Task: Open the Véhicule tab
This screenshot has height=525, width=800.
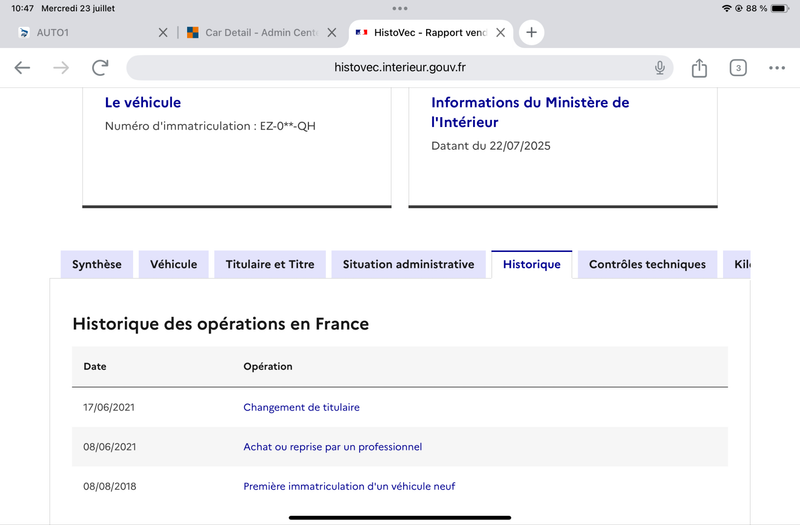Action: coord(173,265)
